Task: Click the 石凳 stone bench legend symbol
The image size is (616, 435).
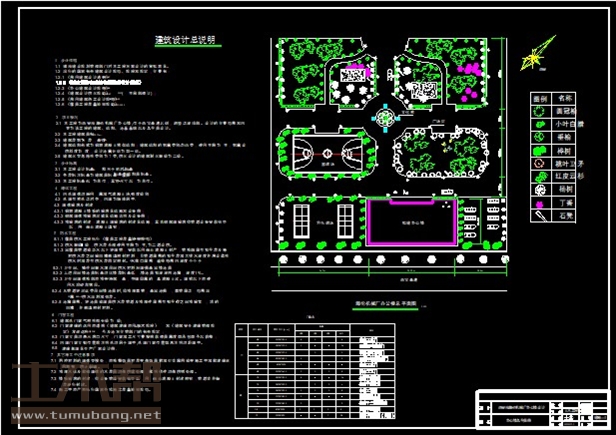Action: pyautogui.click(x=539, y=215)
